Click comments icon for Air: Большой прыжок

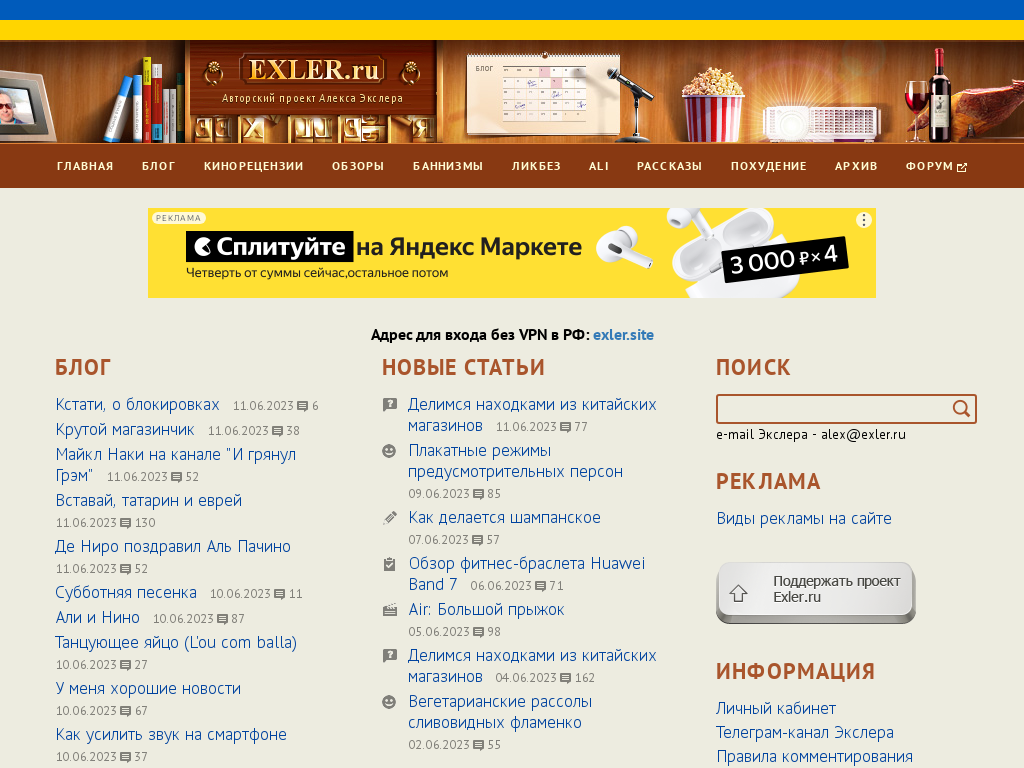[479, 632]
